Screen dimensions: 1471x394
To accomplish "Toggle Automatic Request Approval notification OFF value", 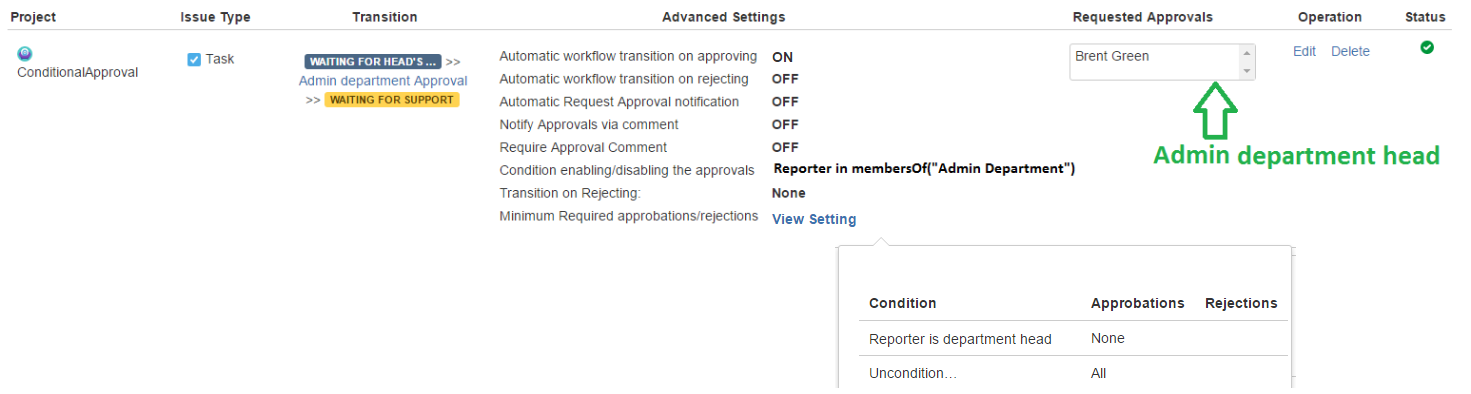I will [785, 102].
